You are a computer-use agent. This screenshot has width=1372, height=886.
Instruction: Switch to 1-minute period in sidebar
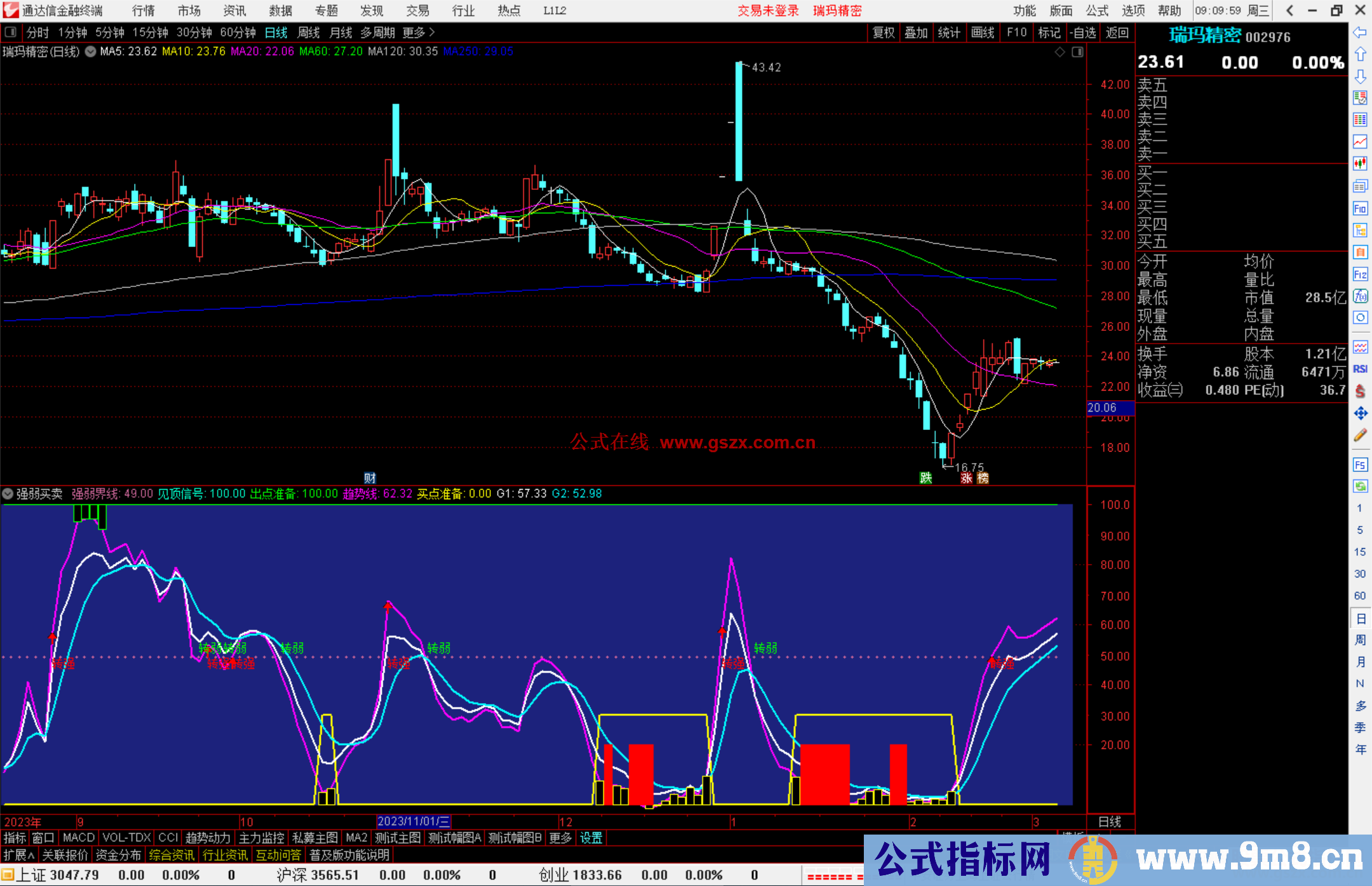pyautogui.click(x=1360, y=508)
